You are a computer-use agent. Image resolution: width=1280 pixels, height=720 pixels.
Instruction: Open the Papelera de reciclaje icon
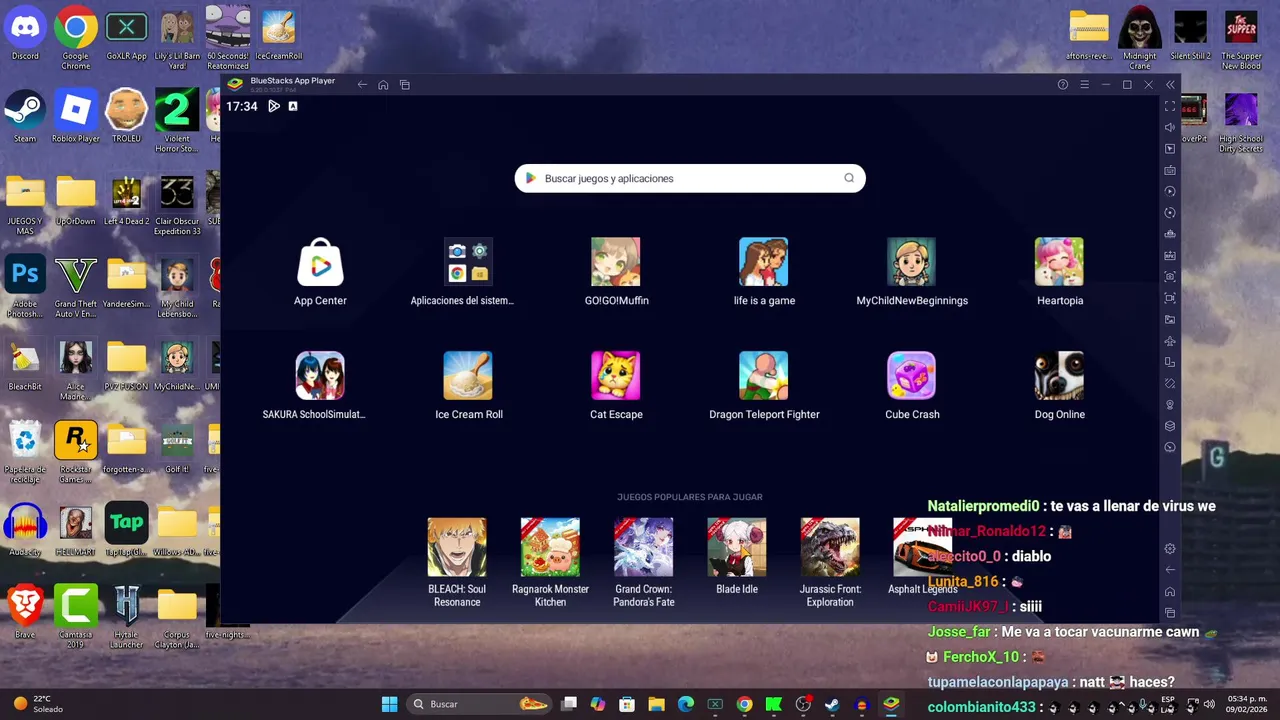point(25,452)
